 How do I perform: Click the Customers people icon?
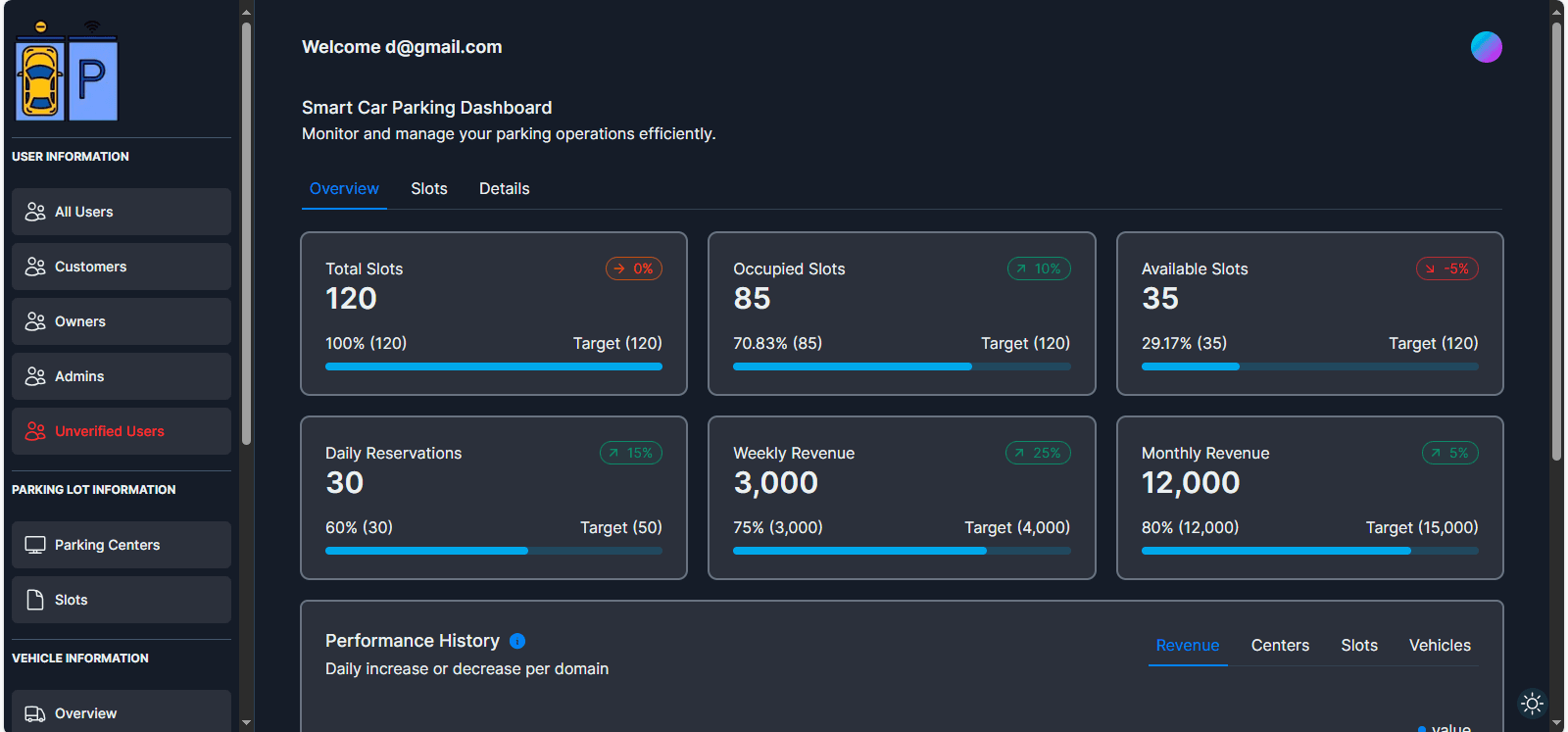tap(35, 267)
